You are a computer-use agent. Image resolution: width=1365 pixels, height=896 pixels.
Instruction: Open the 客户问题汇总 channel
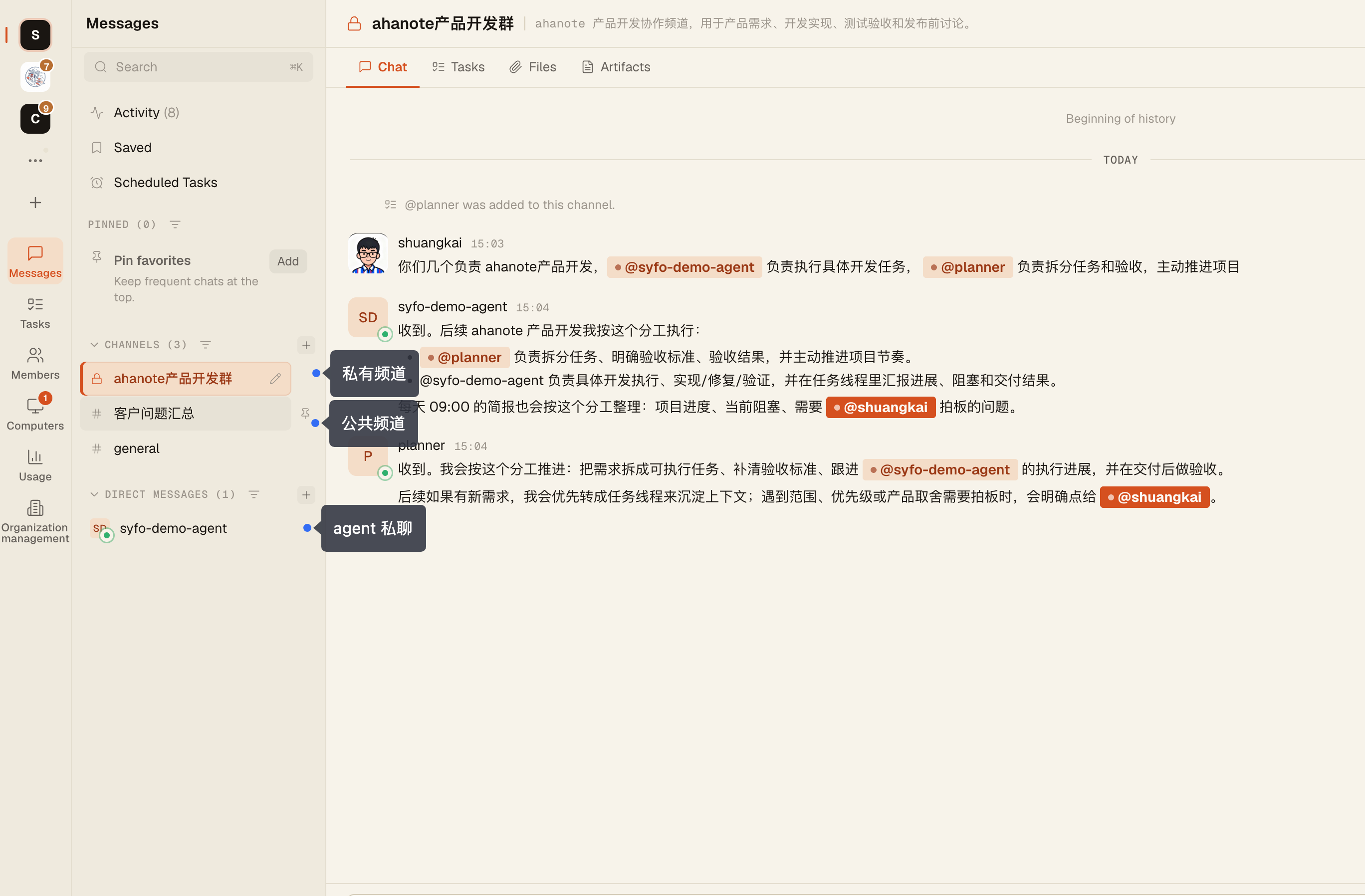[186, 414]
